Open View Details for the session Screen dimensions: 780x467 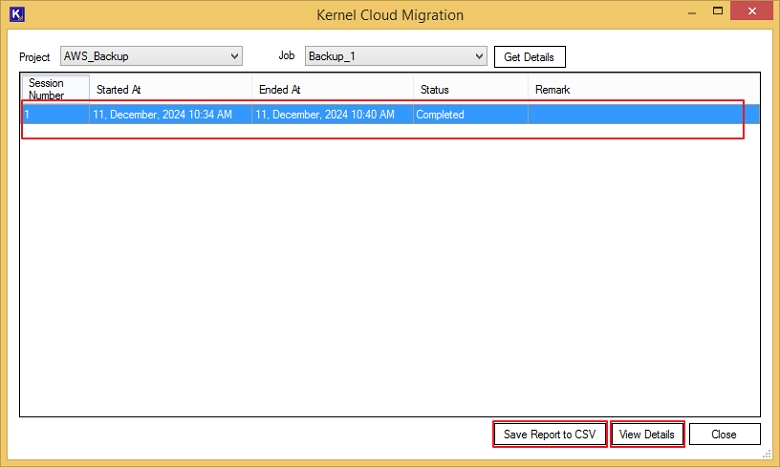(647, 434)
